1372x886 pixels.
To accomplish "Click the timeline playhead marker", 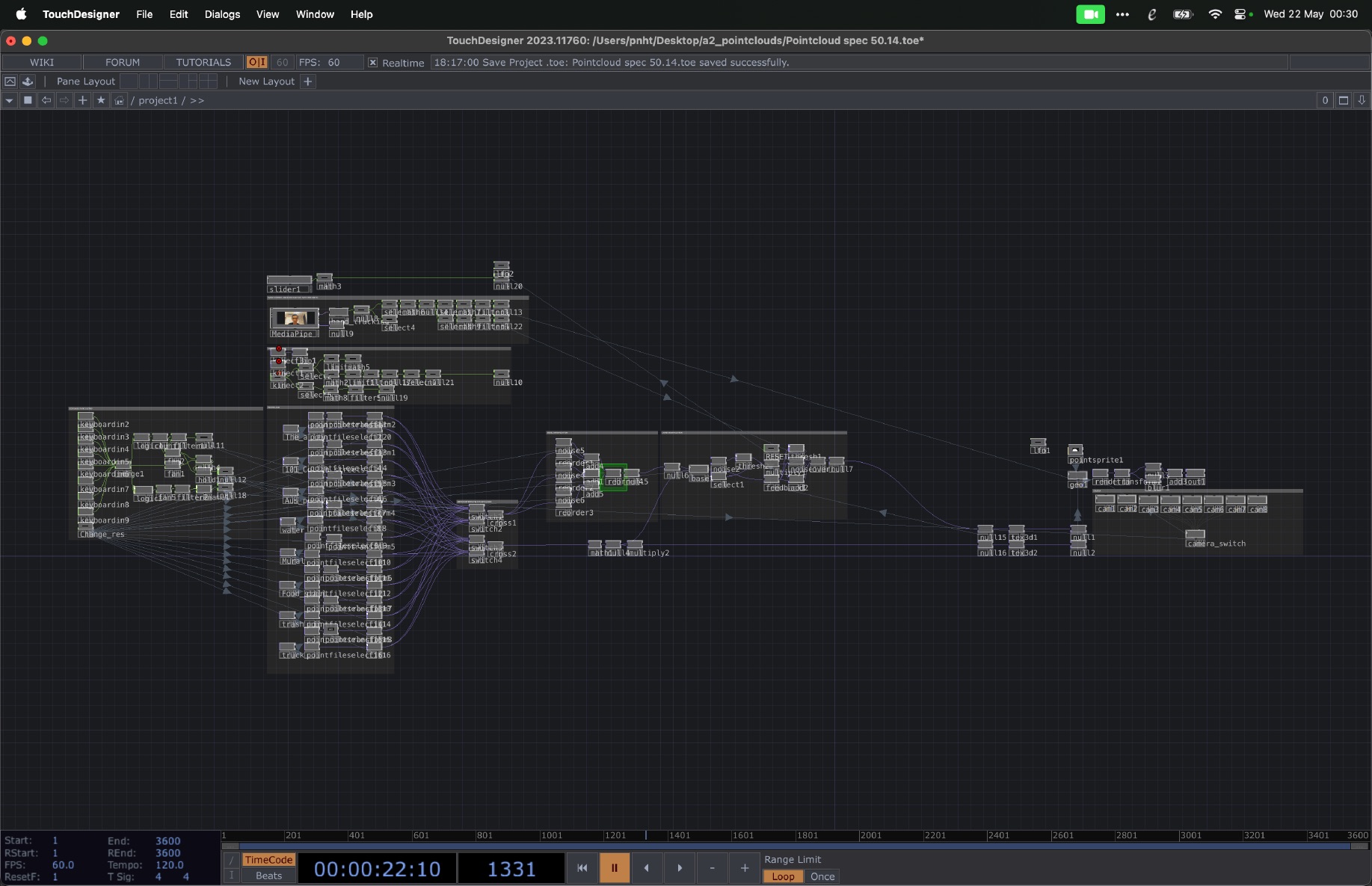I will (646, 835).
